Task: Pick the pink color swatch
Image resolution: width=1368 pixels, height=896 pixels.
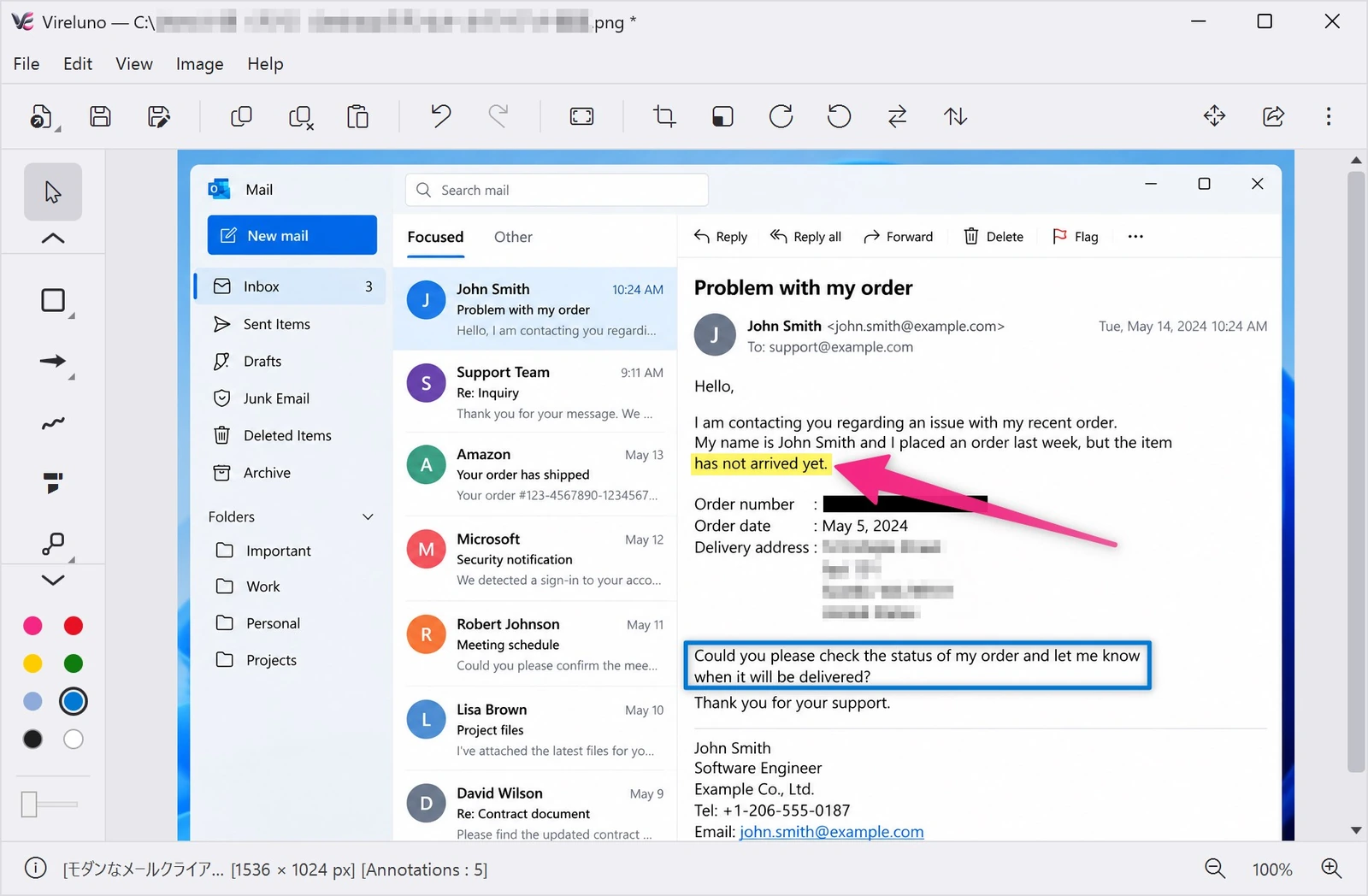Action: tap(32, 626)
